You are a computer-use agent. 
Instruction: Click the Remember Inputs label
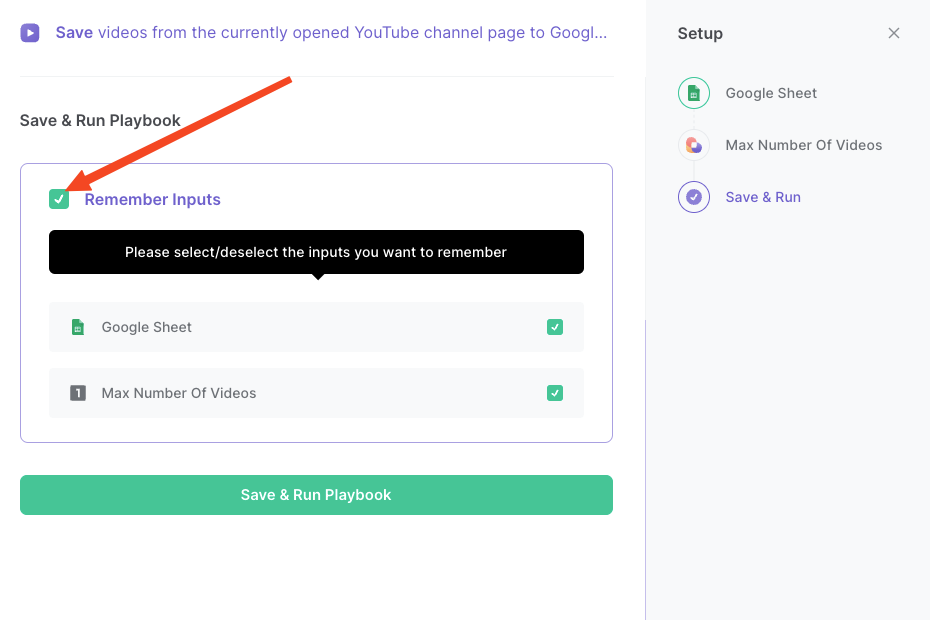pos(152,199)
